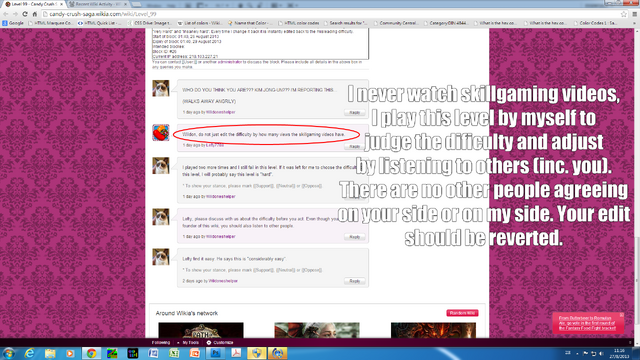Open the List of colors - Wiki bookmark
This screenshot has width=640, height=360.
coord(200,23)
